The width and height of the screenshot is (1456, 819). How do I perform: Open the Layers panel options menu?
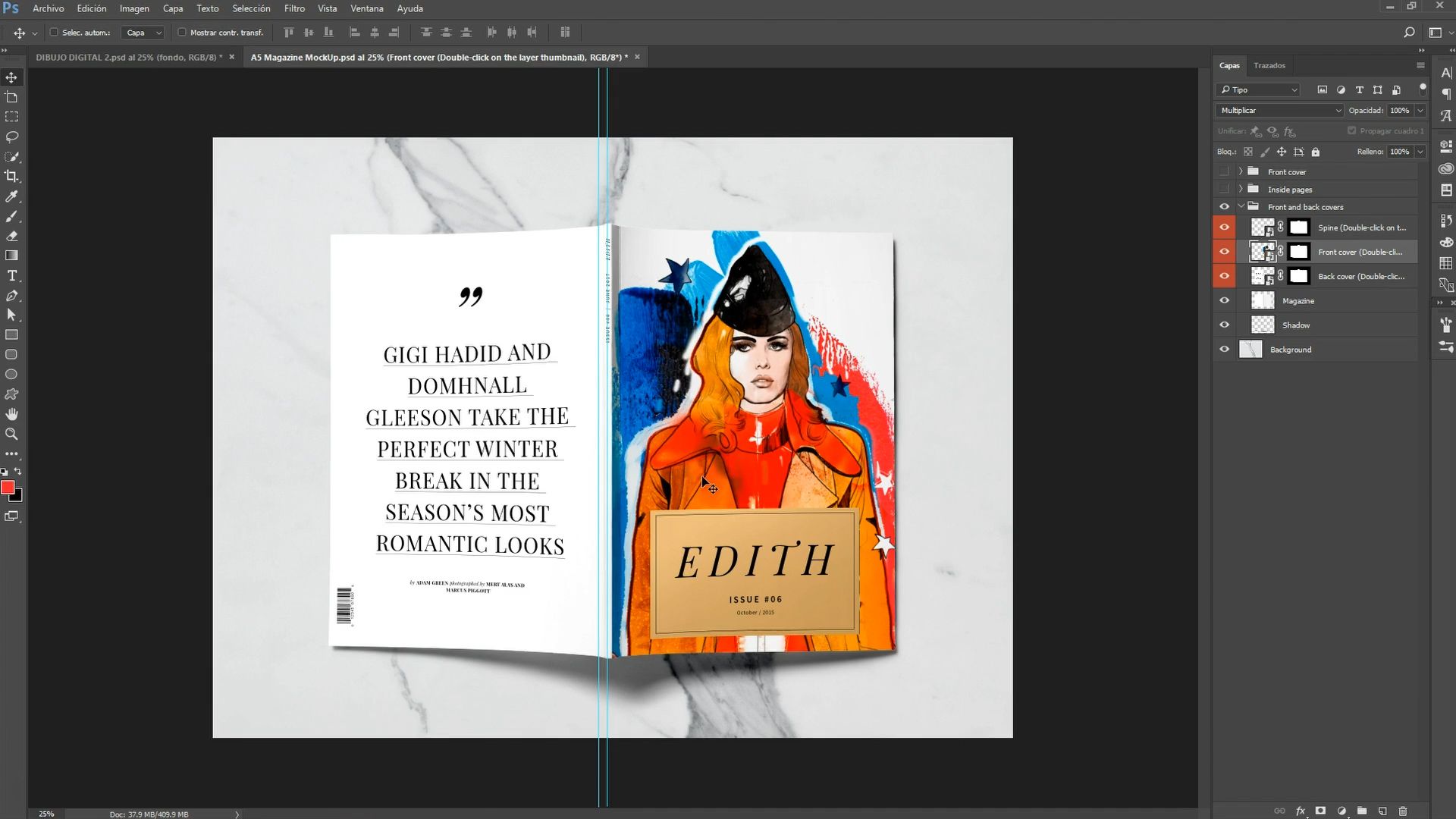click(x=1420, y=66)
